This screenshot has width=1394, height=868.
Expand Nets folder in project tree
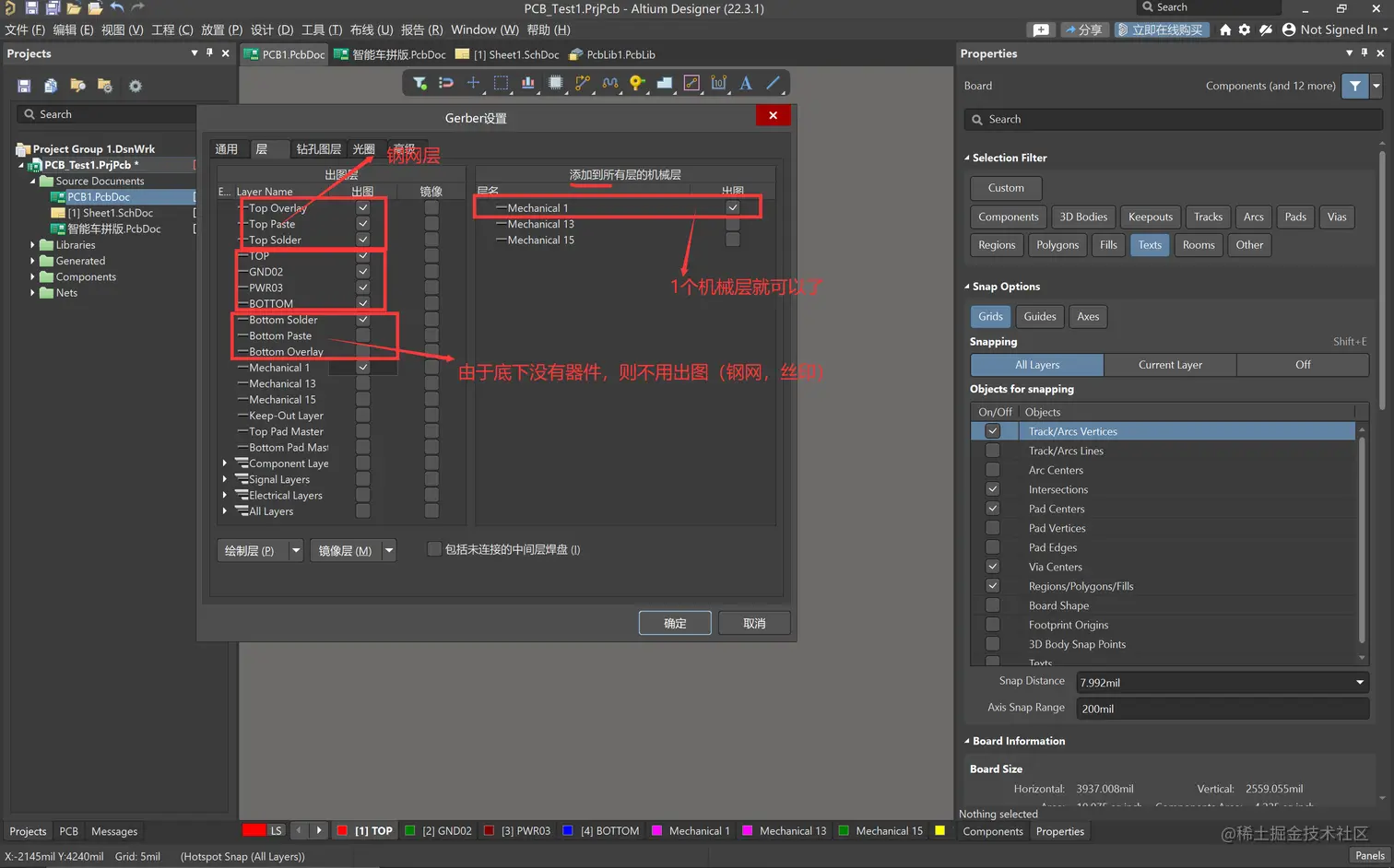tap(32, 293)
